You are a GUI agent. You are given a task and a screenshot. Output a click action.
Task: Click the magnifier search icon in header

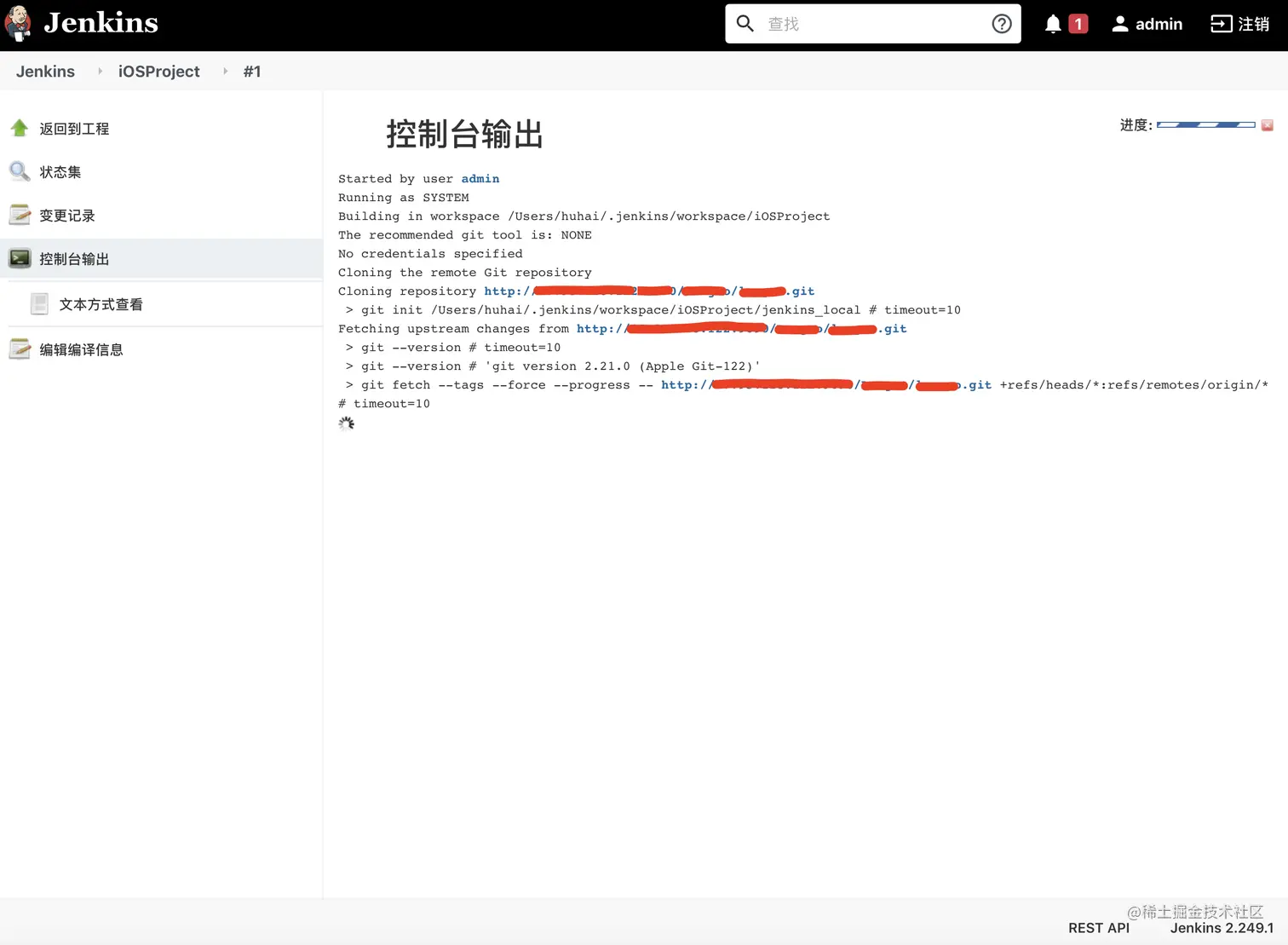[745, 24]
